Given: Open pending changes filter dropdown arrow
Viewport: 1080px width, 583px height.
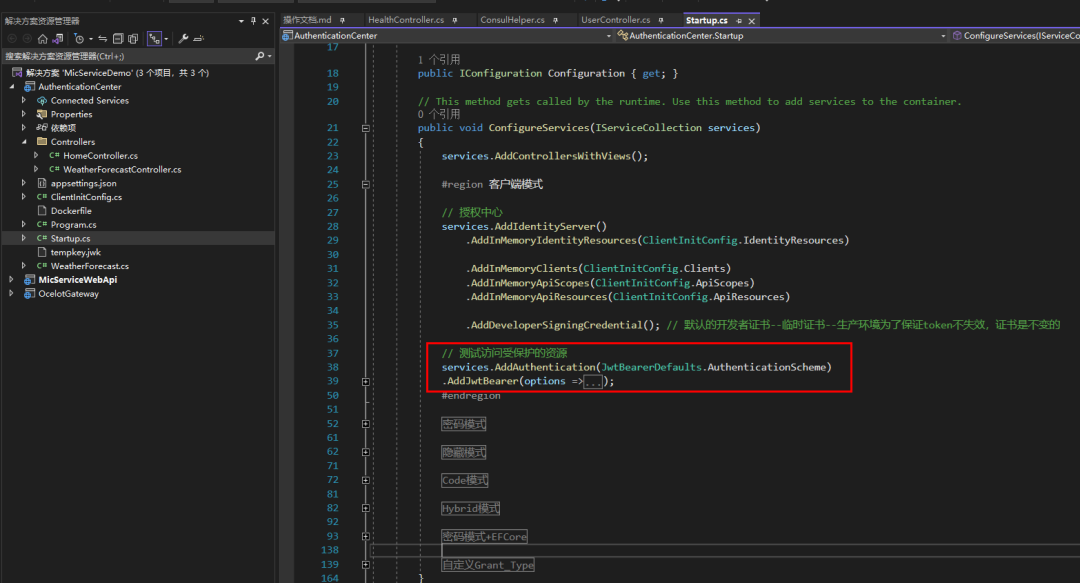Looking at the screenshot, I should point(90,39).
